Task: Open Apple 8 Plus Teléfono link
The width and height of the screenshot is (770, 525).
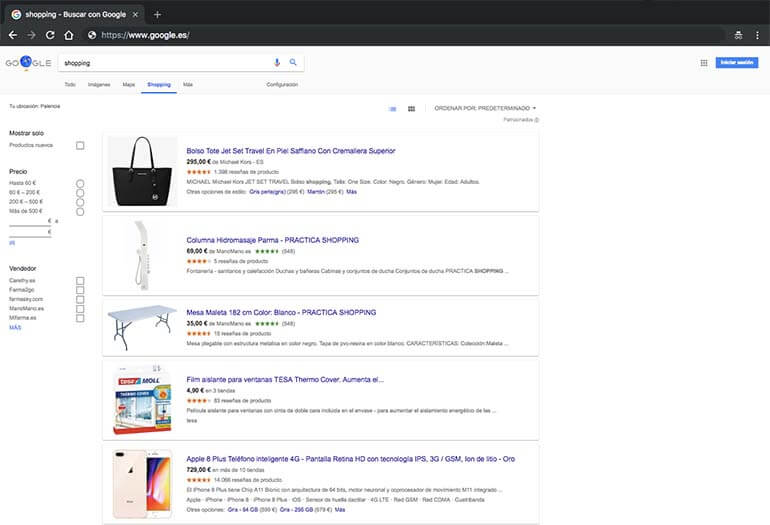Action: click(x=351, y=459)
